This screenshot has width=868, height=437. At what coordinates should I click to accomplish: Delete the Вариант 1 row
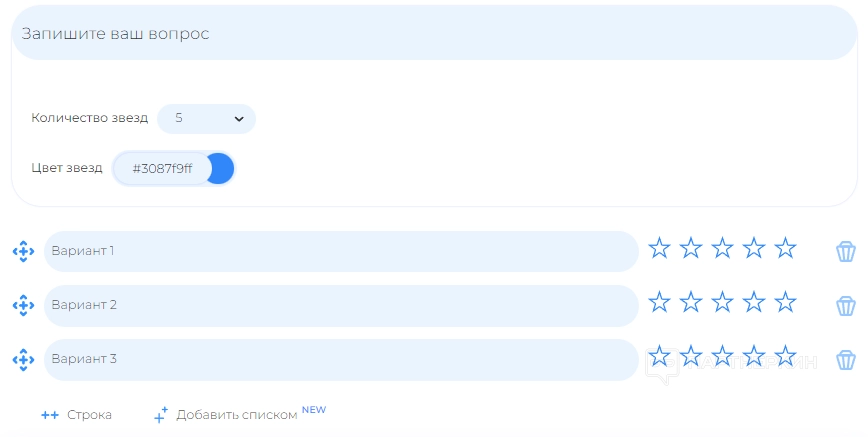(846, 251)
